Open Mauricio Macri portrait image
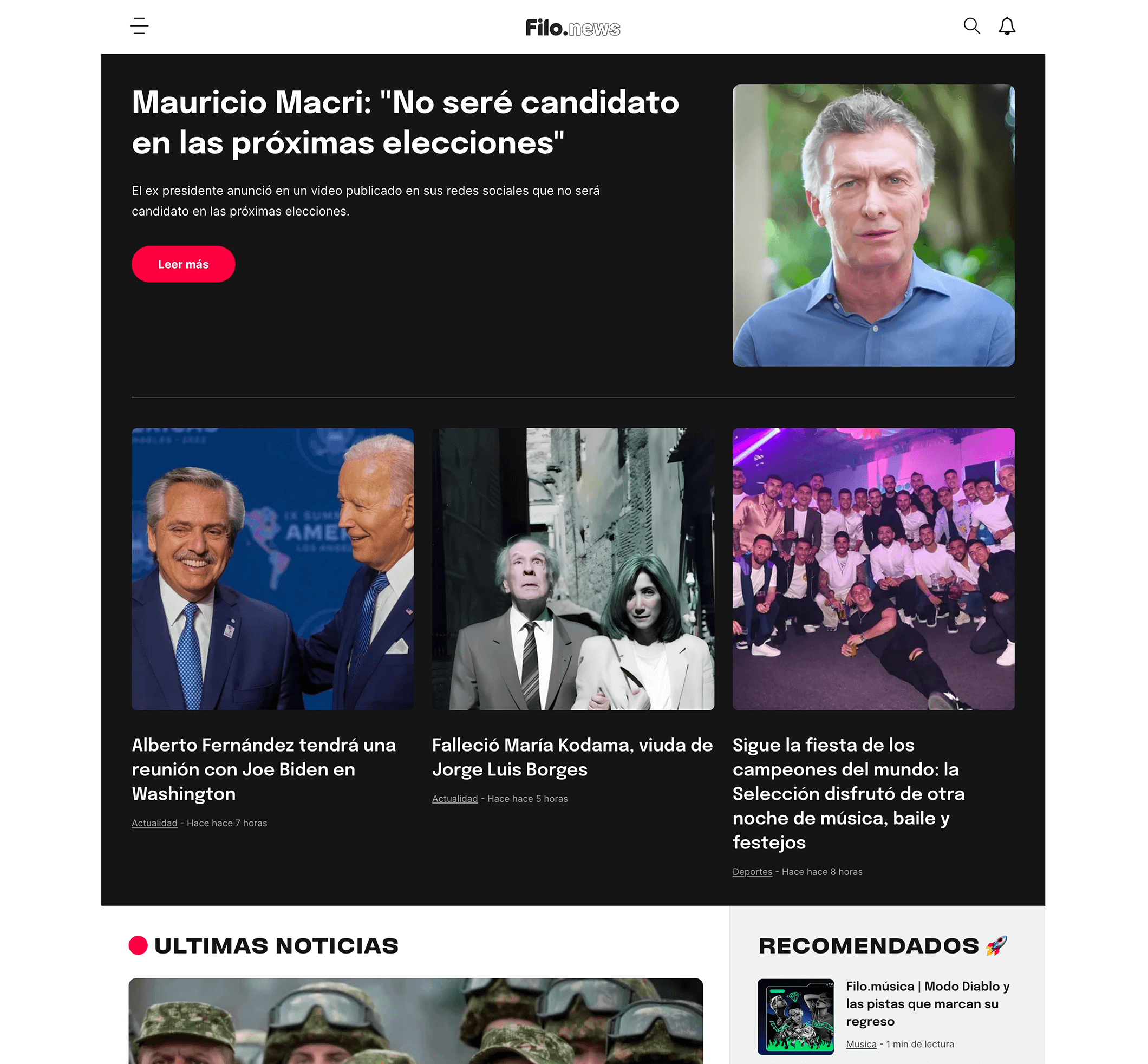This screenshot has width=1148, height=1064. (873, 226)
